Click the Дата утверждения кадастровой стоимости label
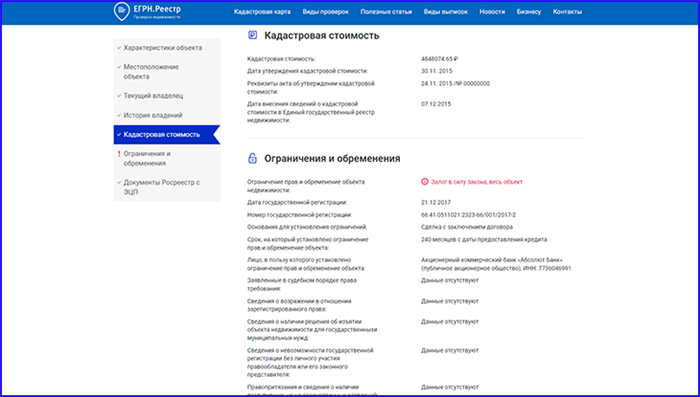 [x=308, y=71]
